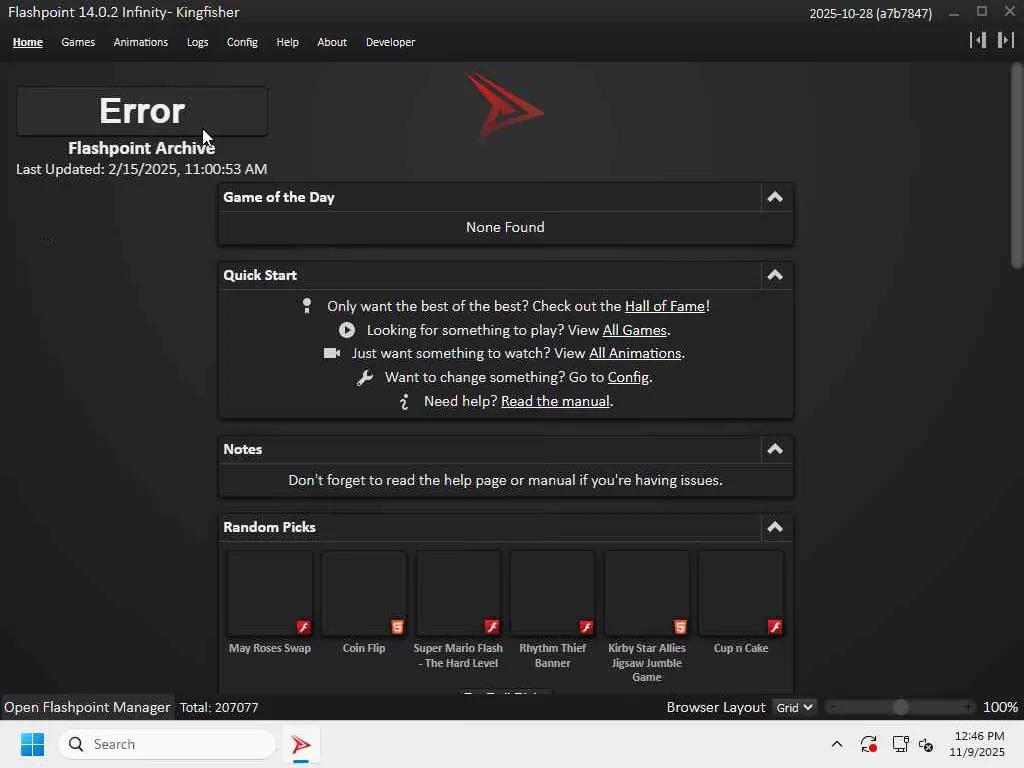Click the Error update button

click(142, 111)
